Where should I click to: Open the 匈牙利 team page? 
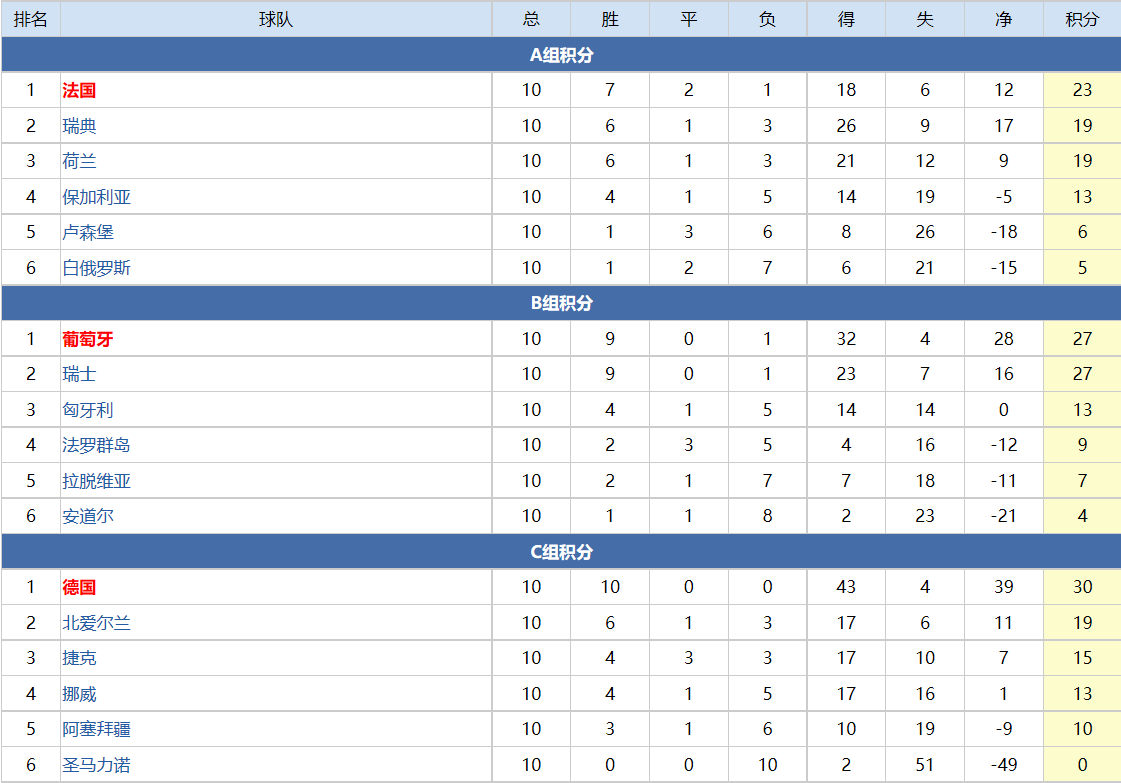point(87,410)
